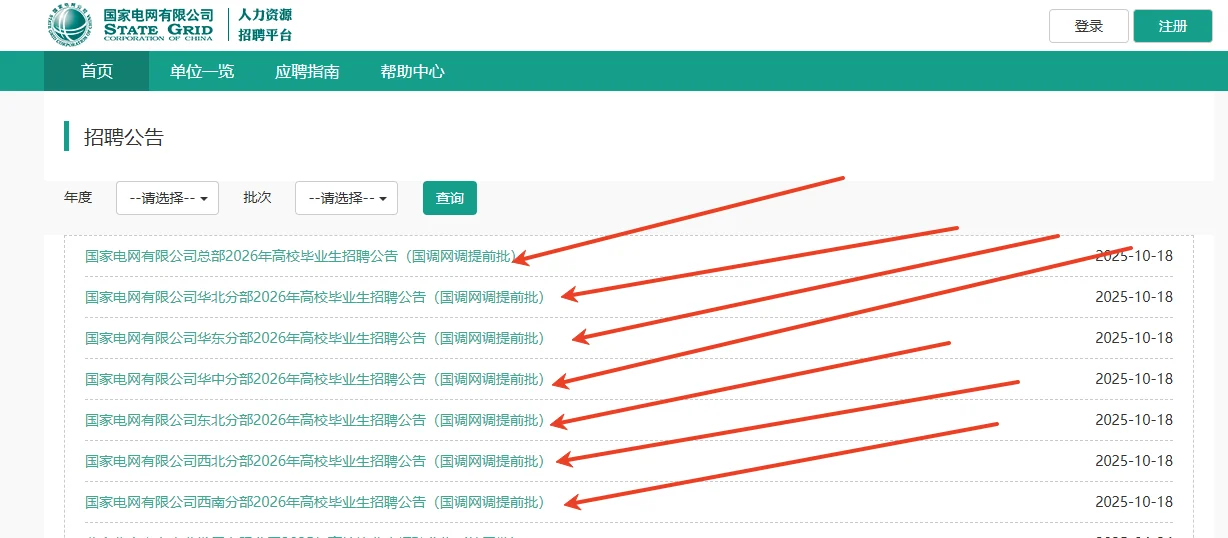Open the 华东分部 recruitment announcement

click(315, 338)
